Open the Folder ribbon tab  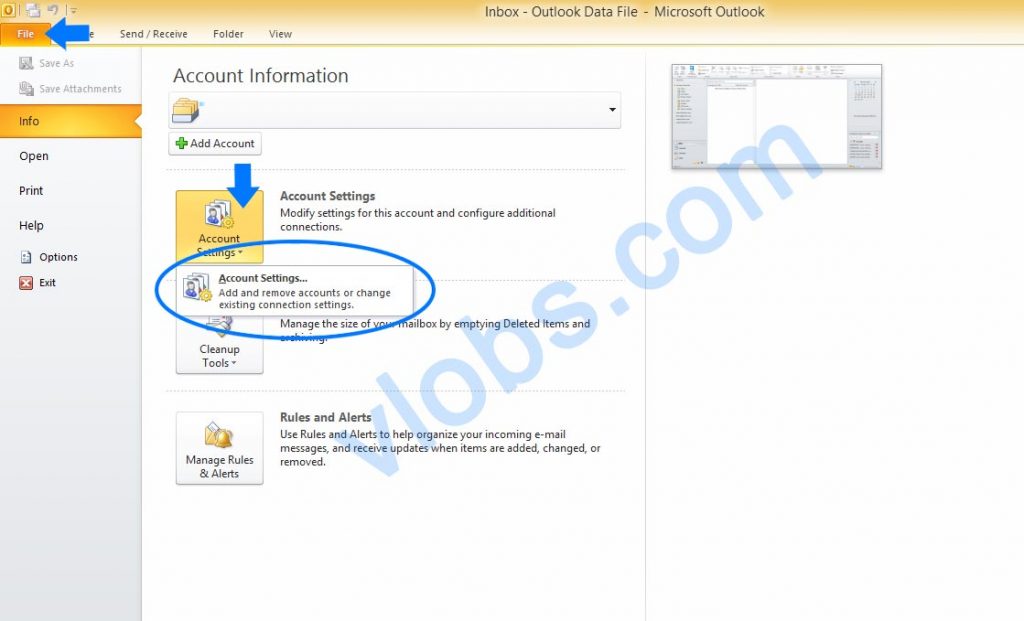click(228, 33)
